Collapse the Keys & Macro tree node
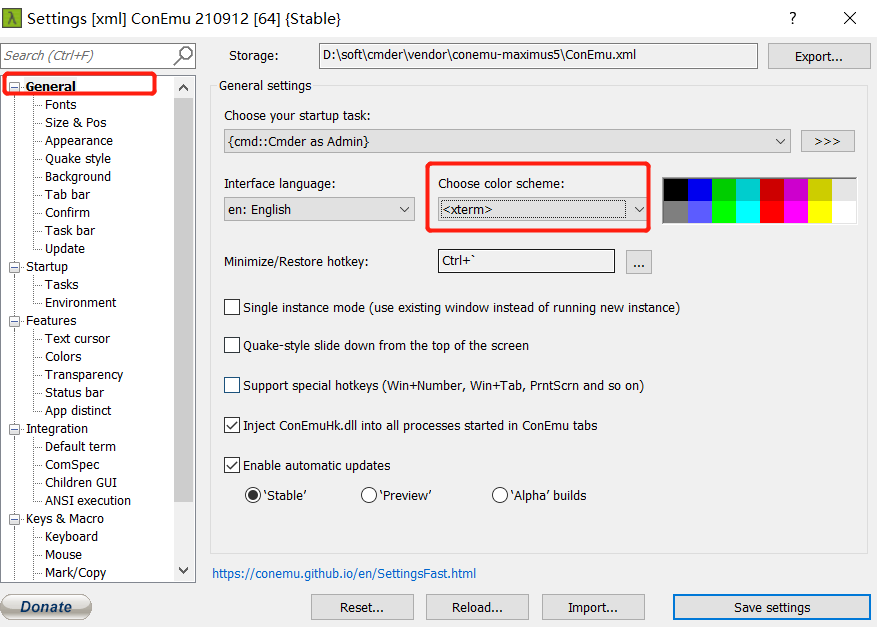877x627 pixels. pos(15,519)
